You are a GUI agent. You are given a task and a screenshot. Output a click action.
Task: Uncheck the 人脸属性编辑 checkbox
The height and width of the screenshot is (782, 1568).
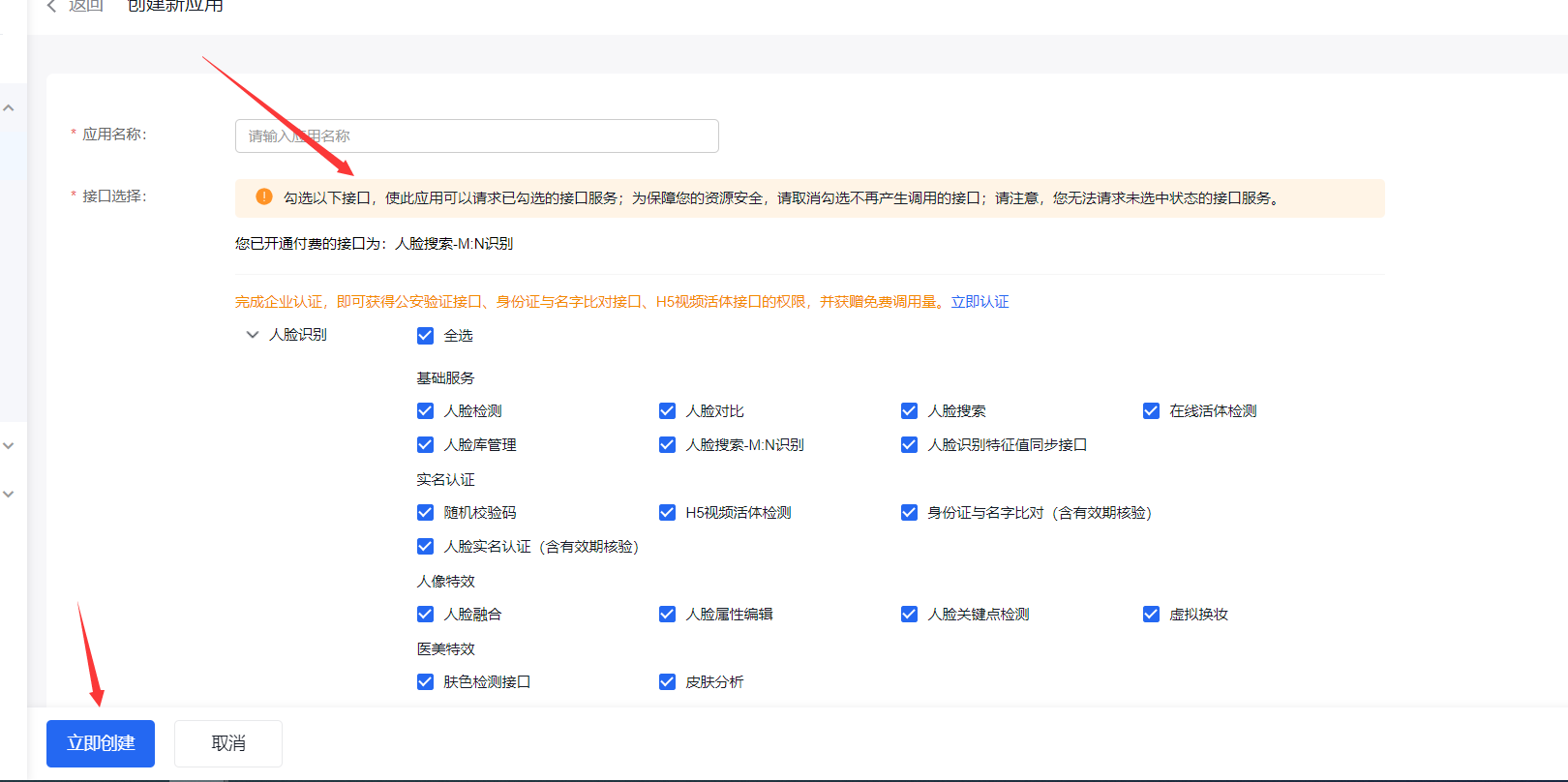[667, 615]
